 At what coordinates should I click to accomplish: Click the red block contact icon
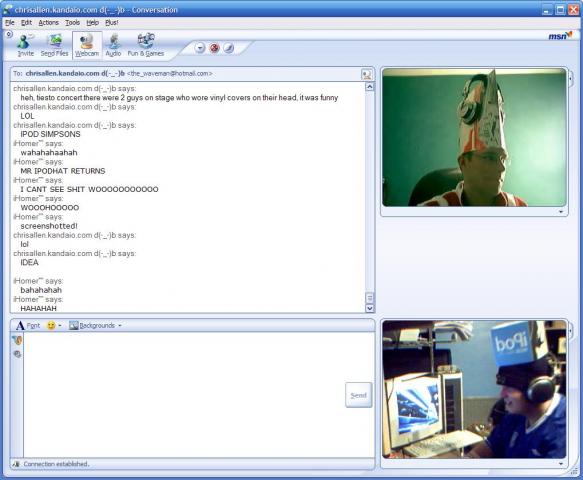tap(215, 48)
